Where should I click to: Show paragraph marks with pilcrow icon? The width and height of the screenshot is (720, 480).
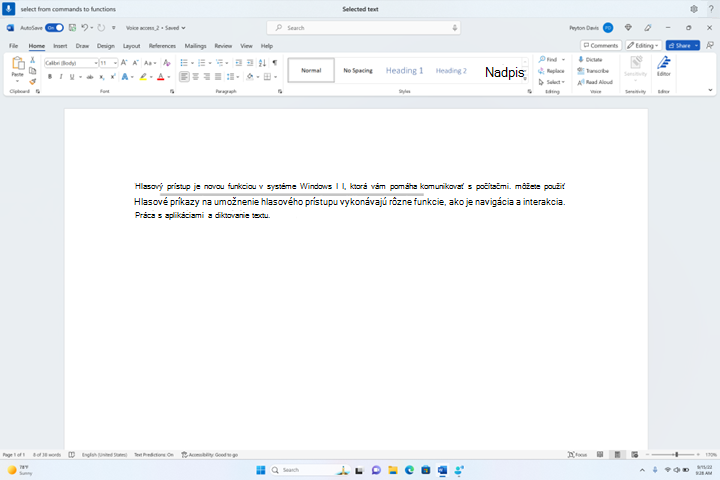coord(275,63)
